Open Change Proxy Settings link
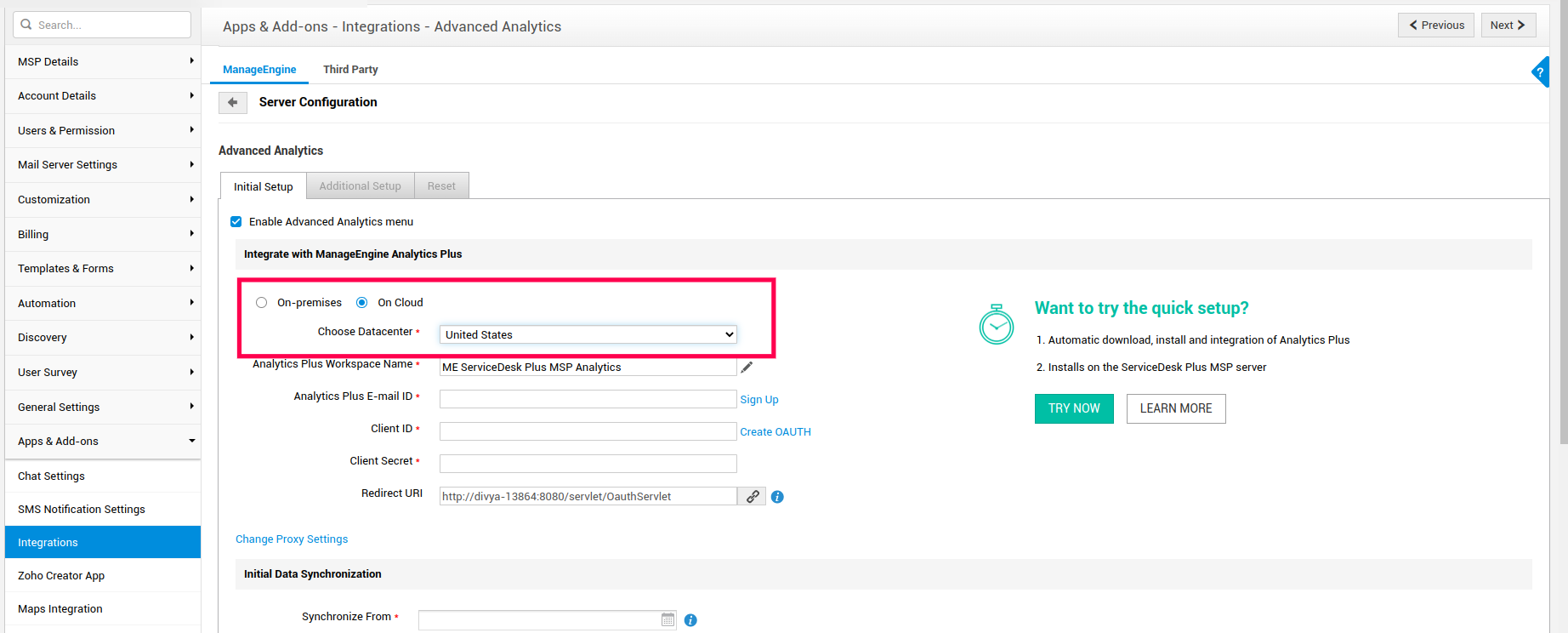Screen dimensions: 1568x633 pyautogui.click(x=292, y=539)
